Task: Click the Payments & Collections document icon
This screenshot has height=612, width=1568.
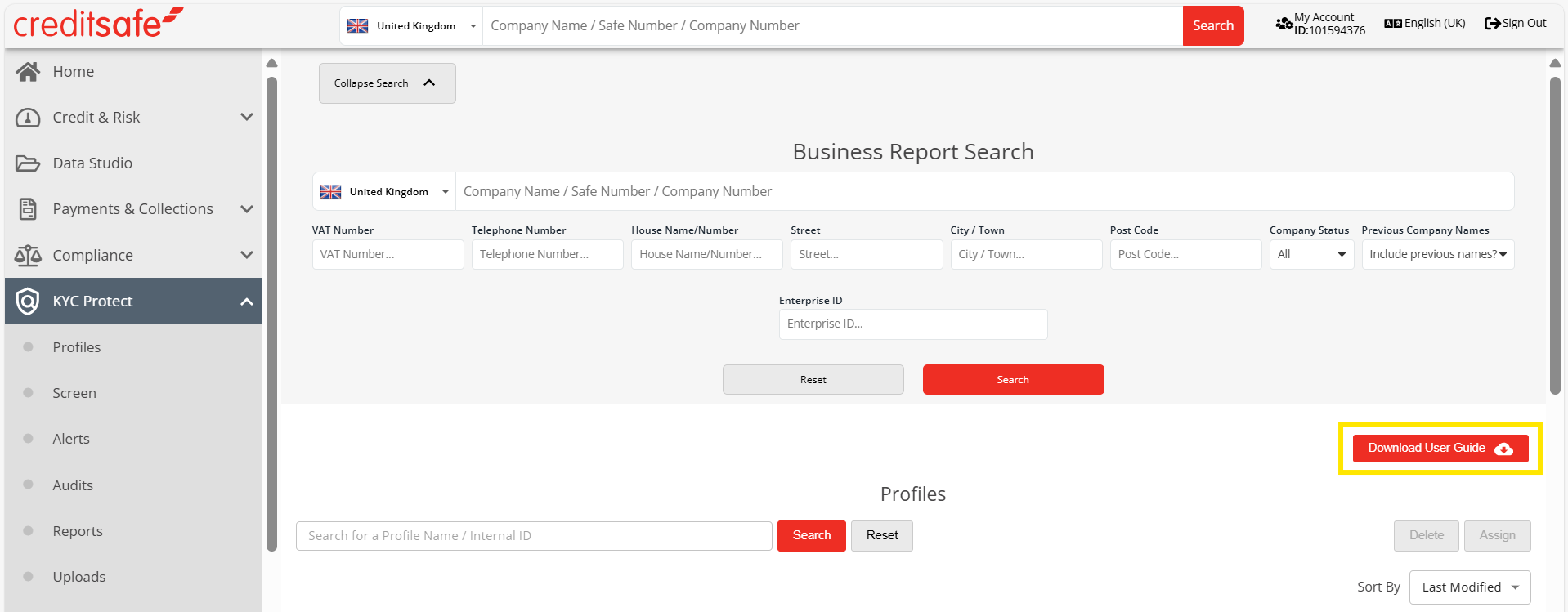Action: click(28, 209)
